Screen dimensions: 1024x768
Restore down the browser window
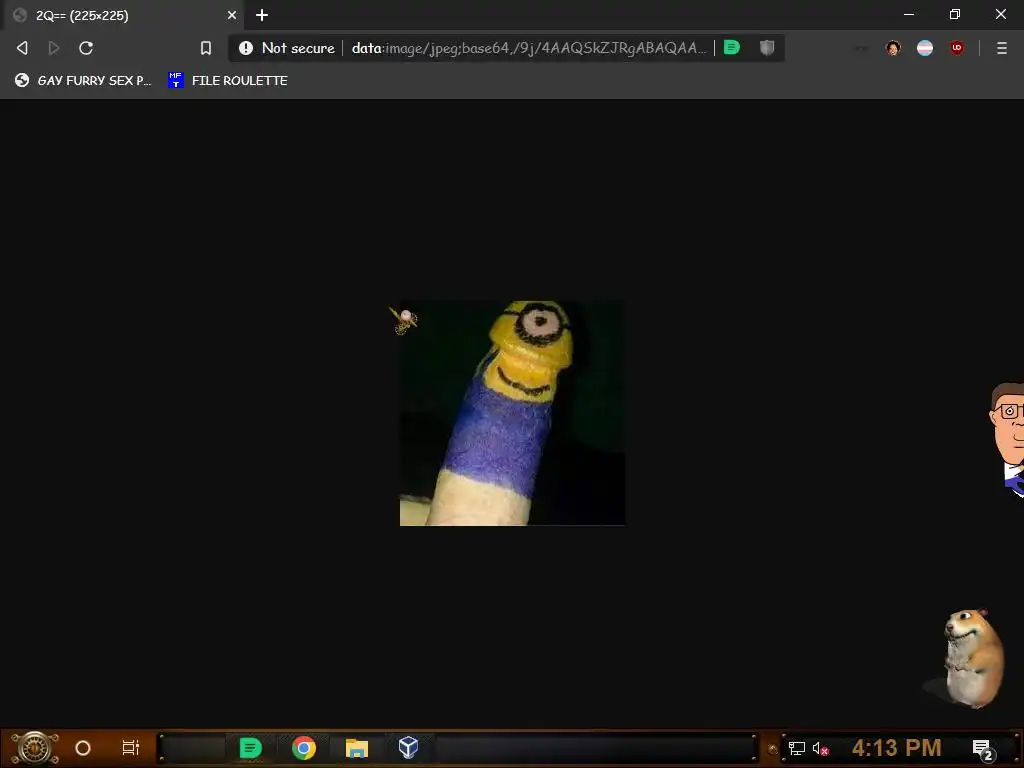coord(955,14)
